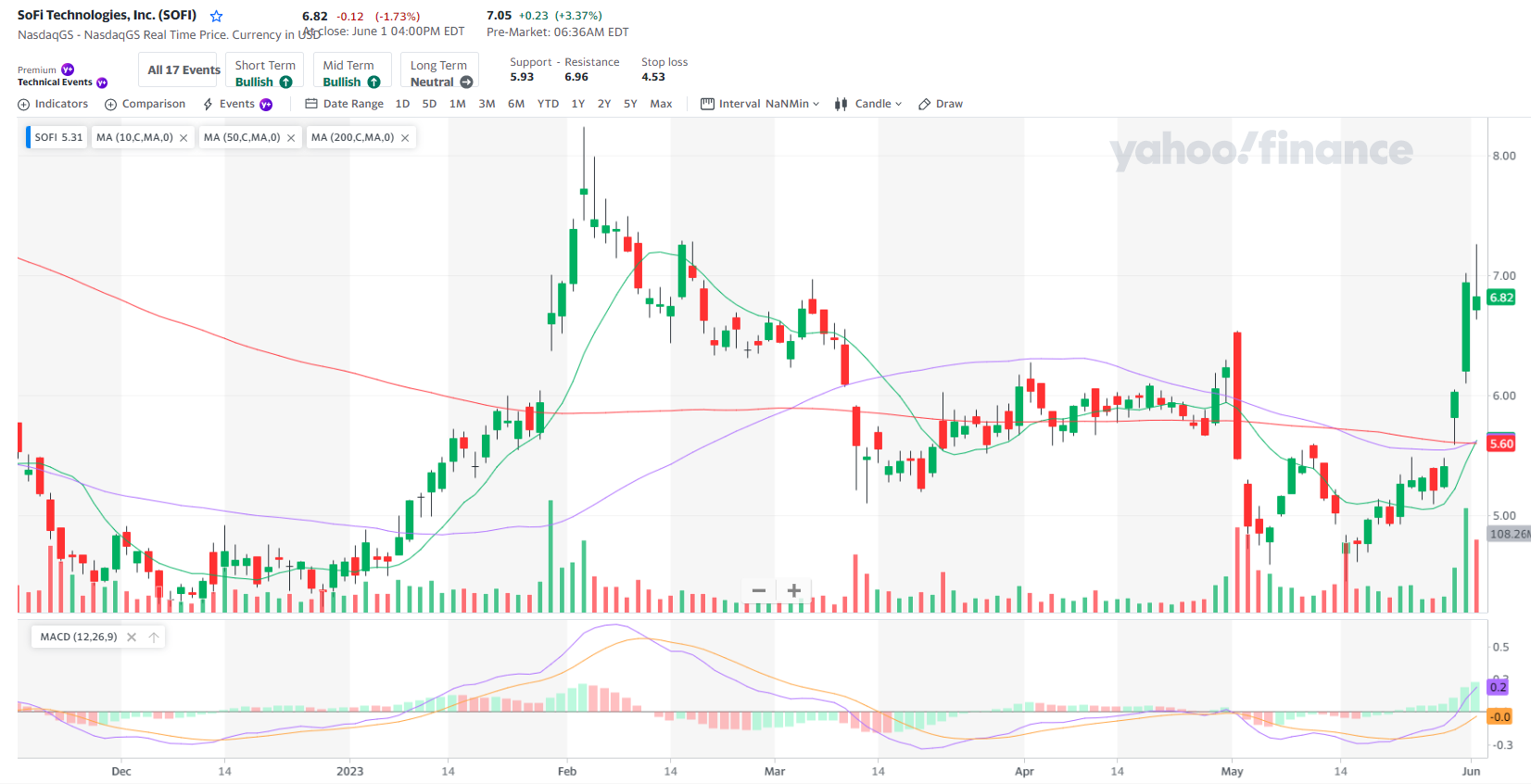Click the MA (200,C,MA,0) legend label
The height and width of the screenshot is (784, 1531).
[x=352, y=137]
